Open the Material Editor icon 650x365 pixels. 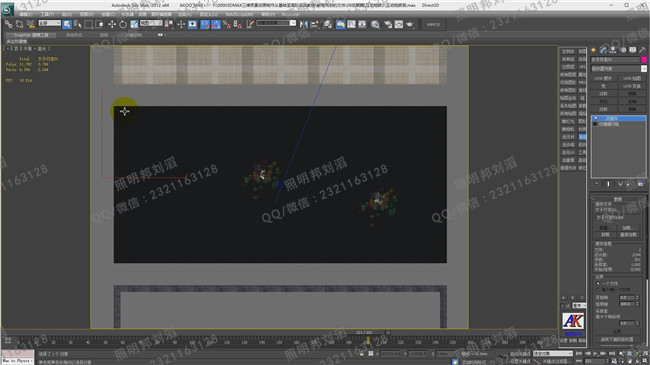pos(375,24)
